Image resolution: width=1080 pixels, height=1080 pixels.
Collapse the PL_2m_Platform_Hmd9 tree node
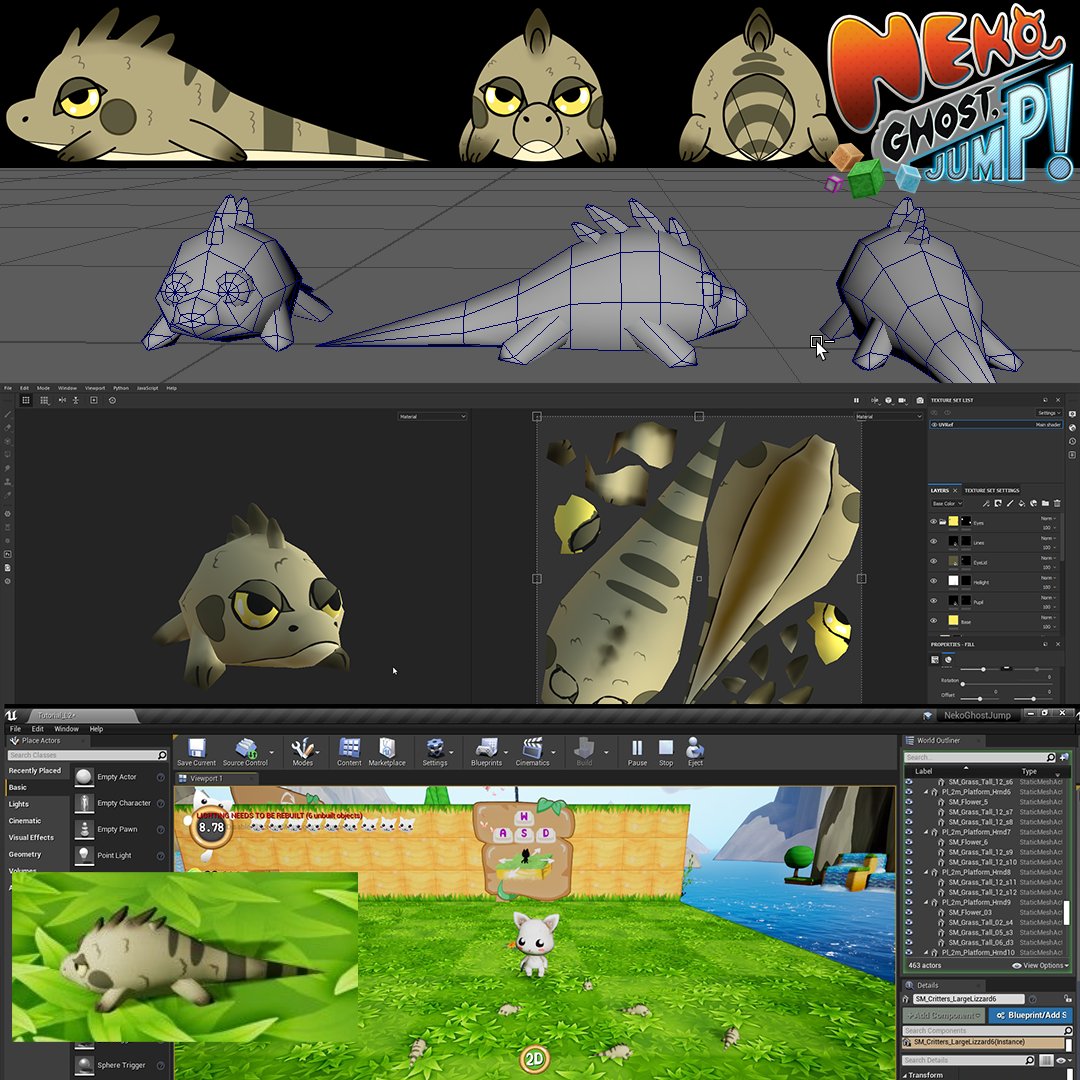pos(926,902)
